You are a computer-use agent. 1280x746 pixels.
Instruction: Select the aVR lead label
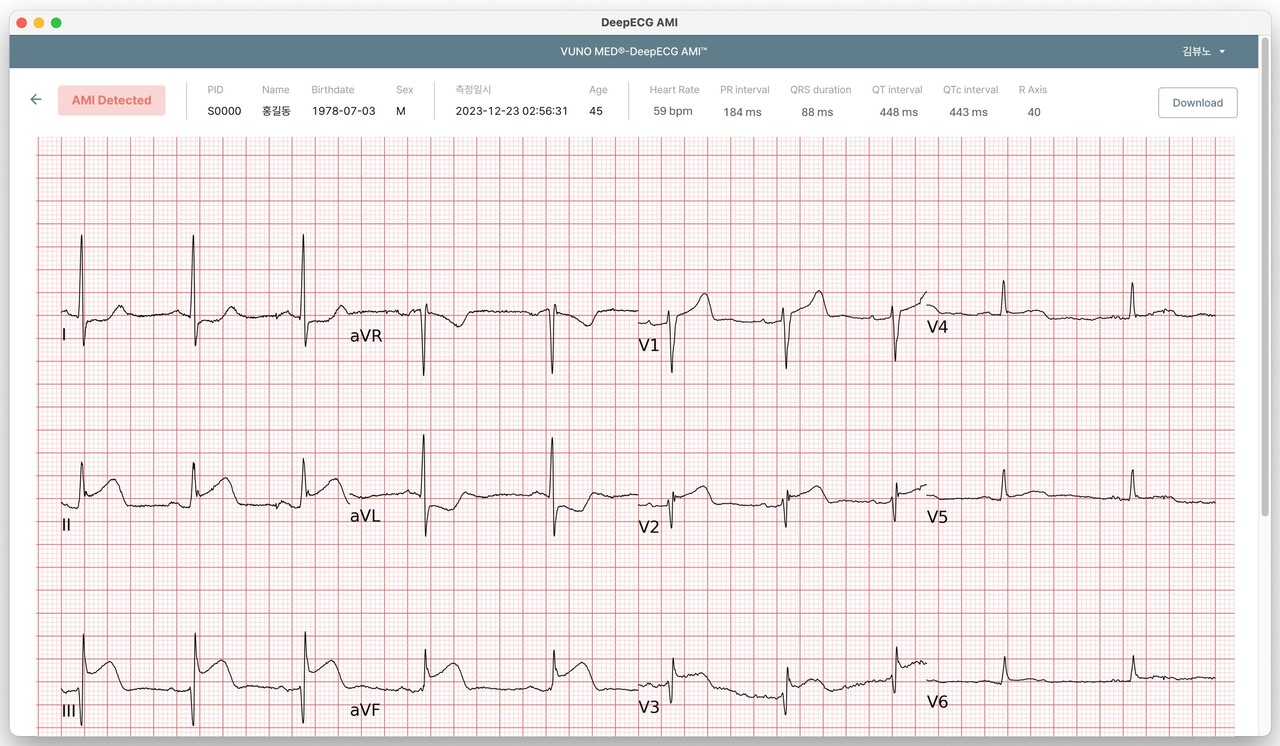click(x=365, y=336)
